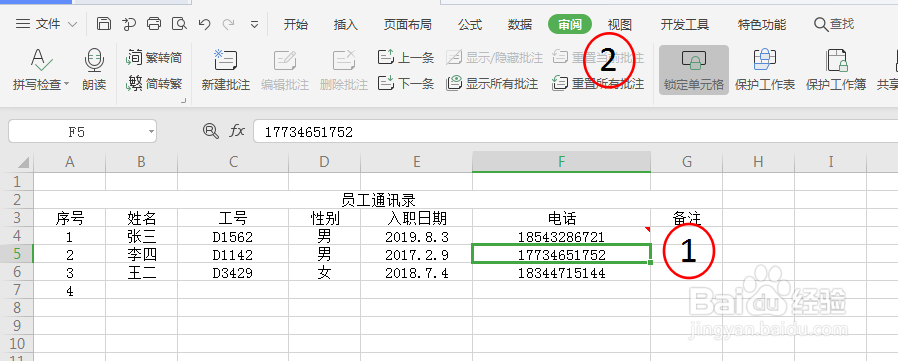The image size is (898, 361).
Task: Click the Print icon in quick toolbar
Action: [x=154, y=24]
